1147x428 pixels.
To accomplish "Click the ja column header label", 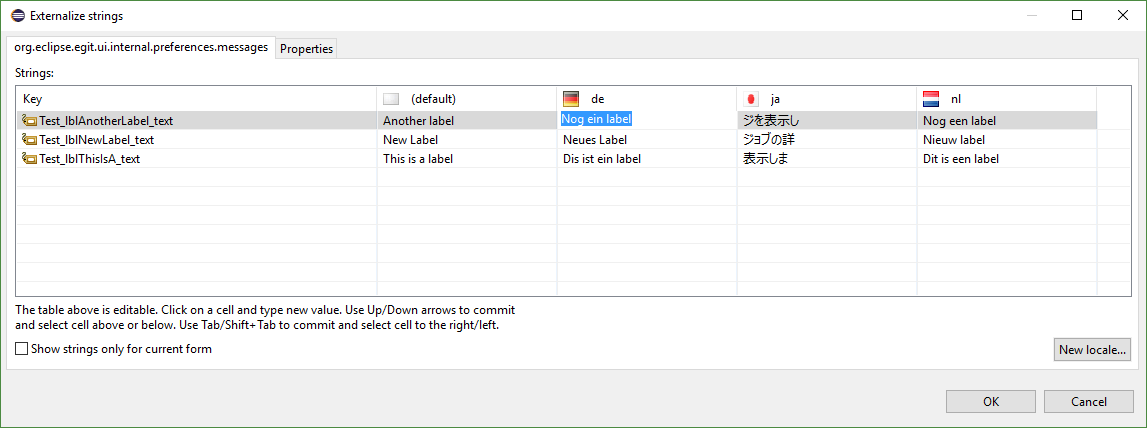I will click(775, 99).
